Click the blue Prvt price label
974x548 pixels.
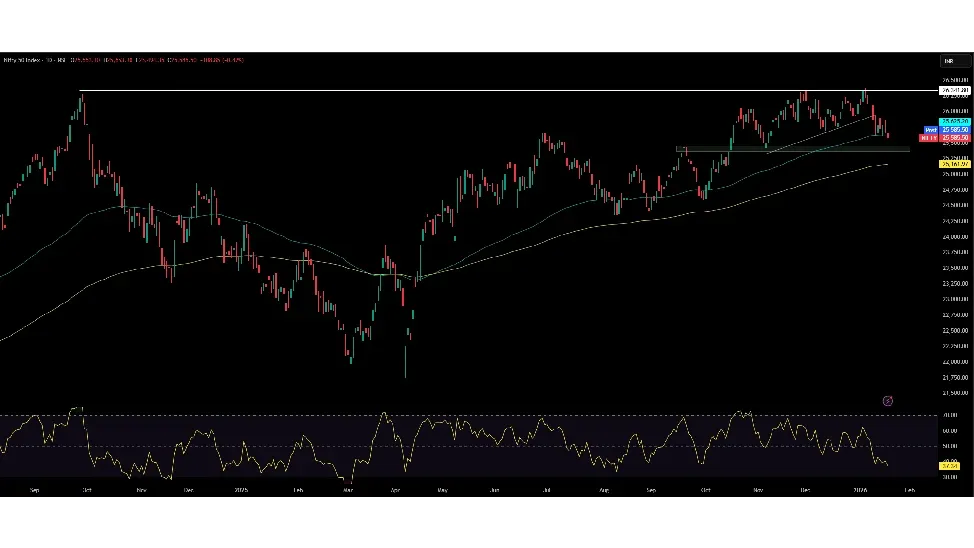954,130
